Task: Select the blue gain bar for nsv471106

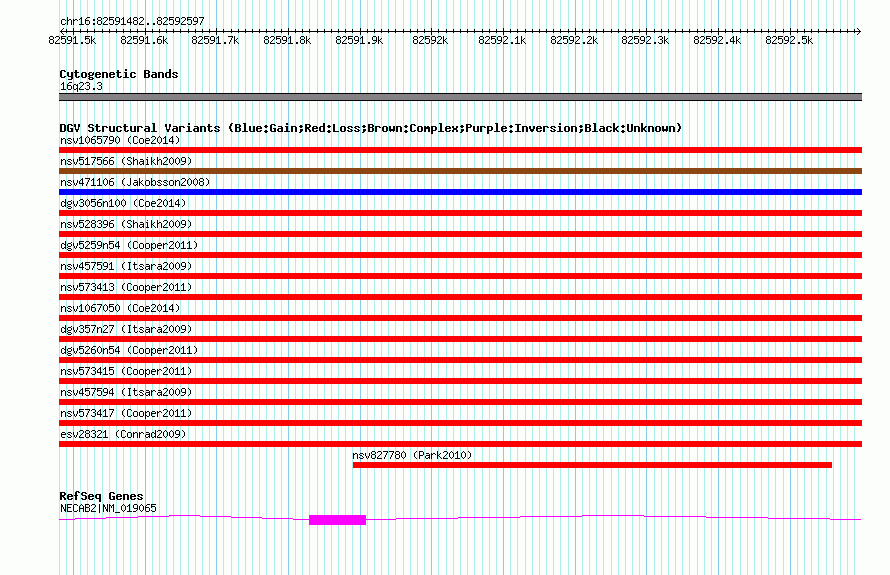Action: tap(460, 192)
